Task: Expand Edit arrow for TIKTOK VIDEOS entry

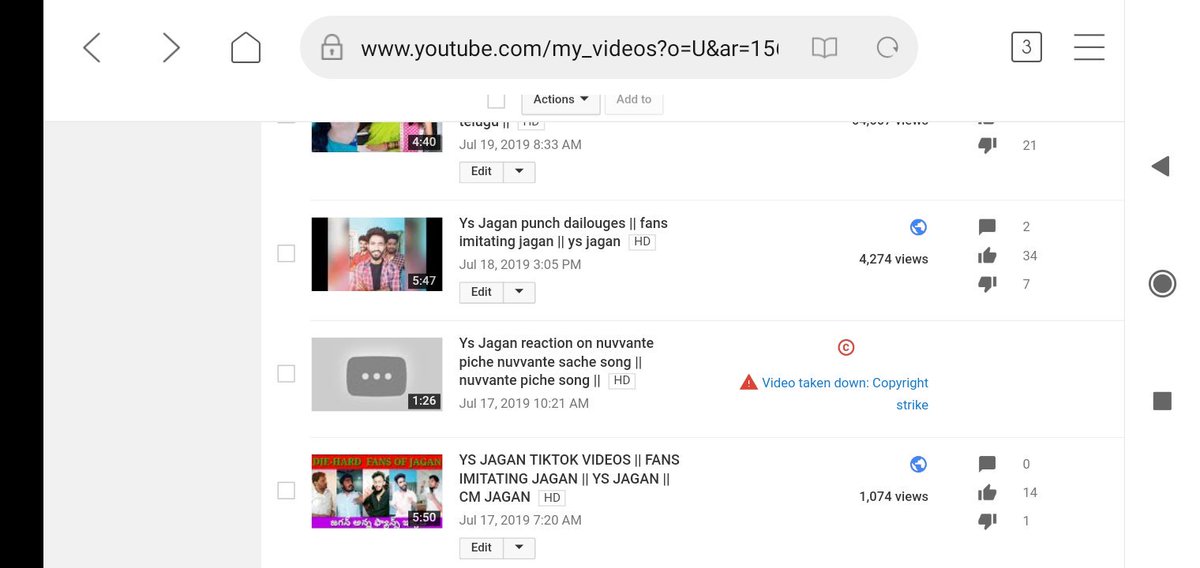Action: pyautogui.click(x=518, y=548)
